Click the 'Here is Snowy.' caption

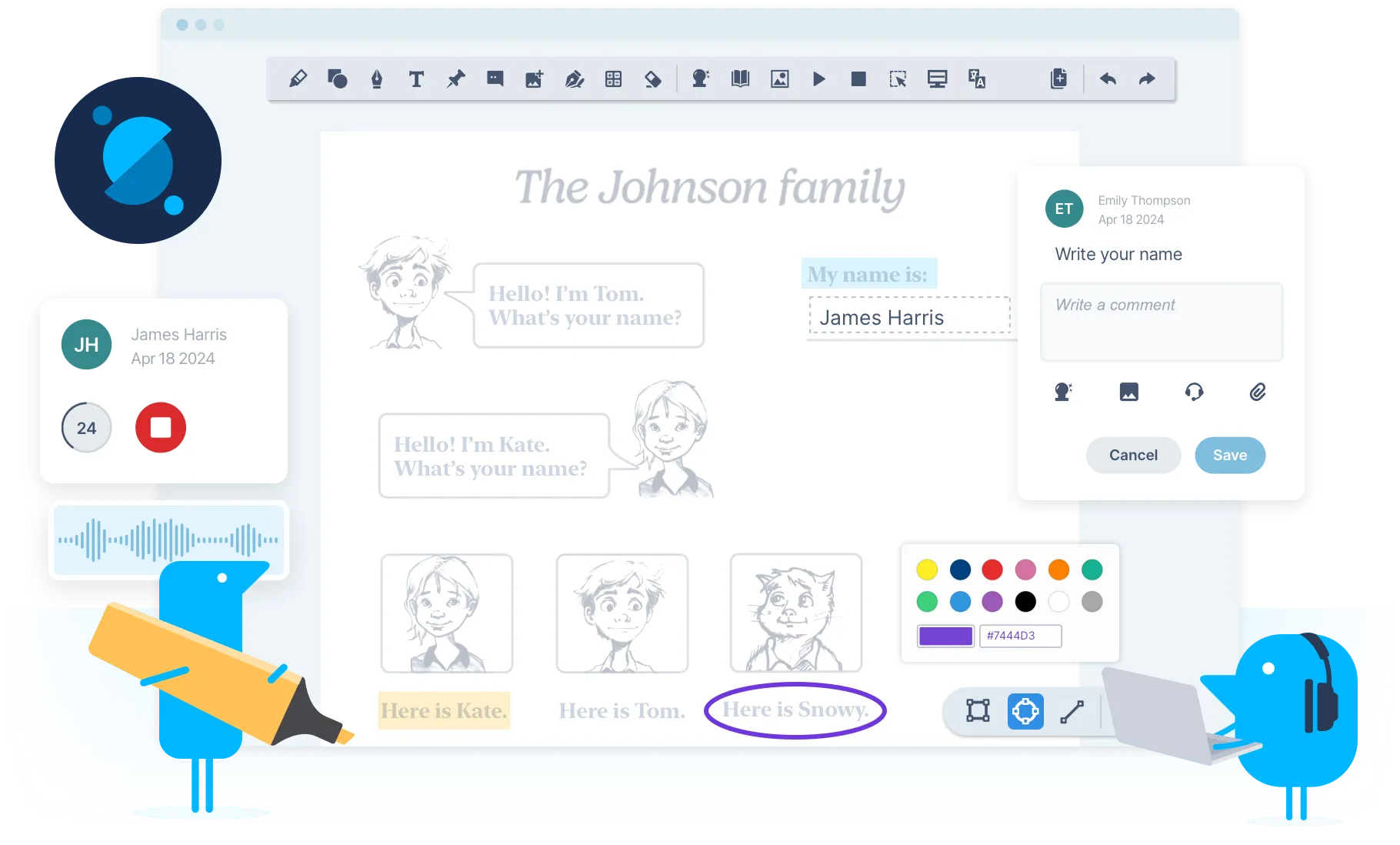[x=795, y=709]
